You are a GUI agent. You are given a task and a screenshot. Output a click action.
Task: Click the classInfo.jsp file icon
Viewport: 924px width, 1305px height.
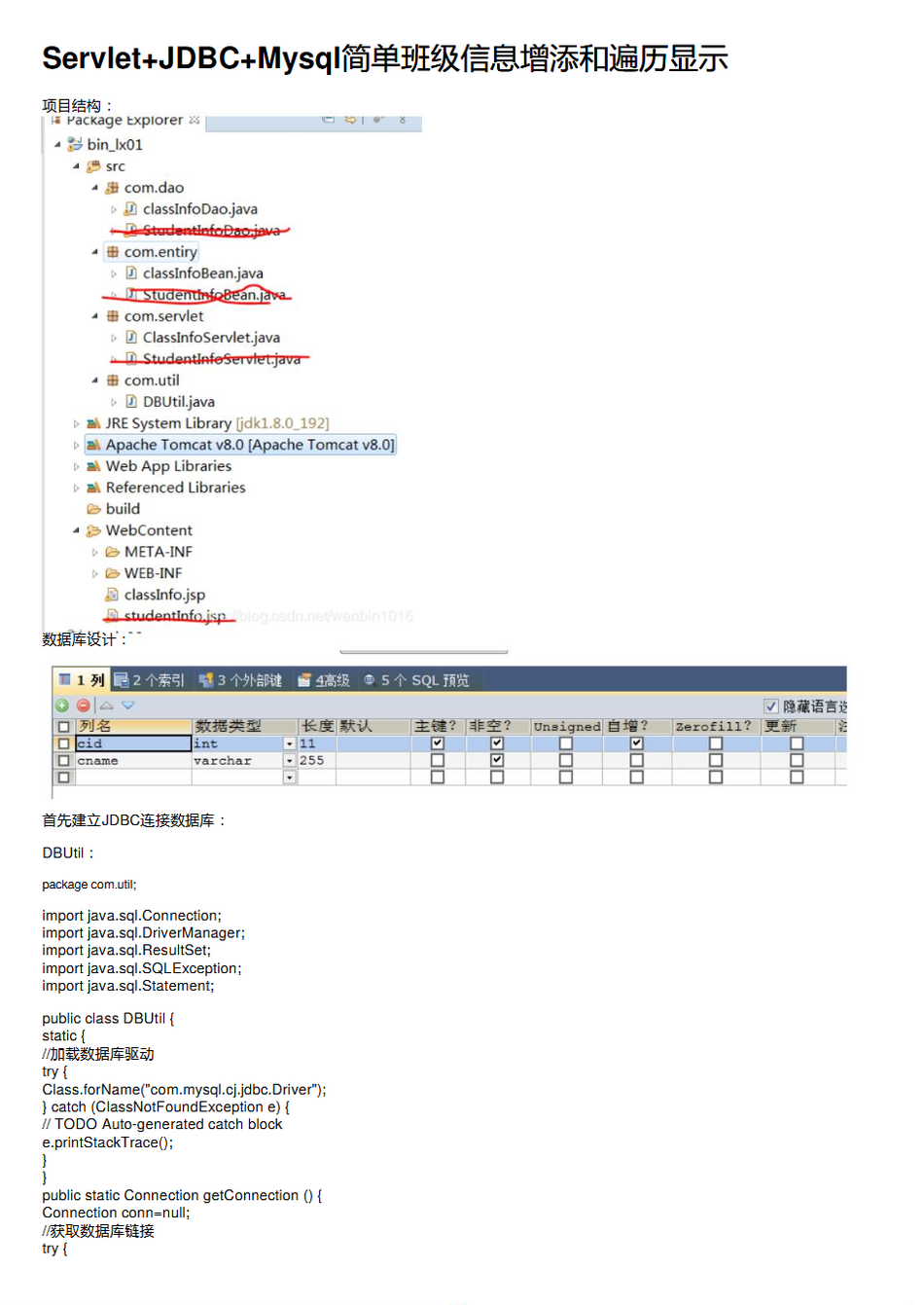(x=113, y=595)
